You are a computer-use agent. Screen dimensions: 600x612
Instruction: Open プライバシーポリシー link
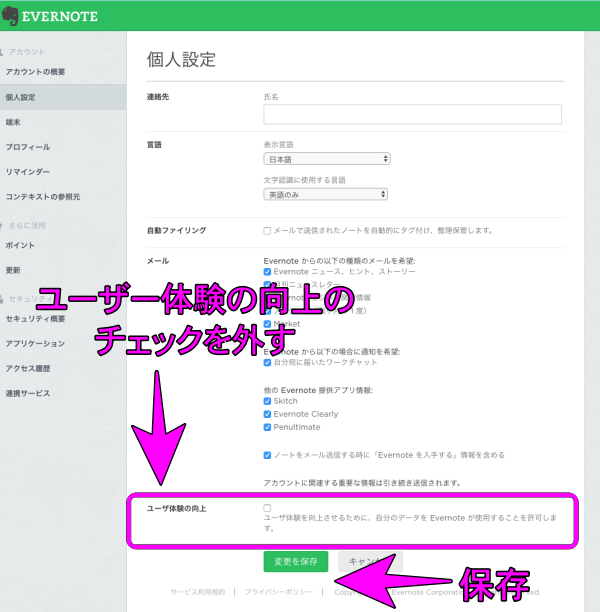[279, 592]
